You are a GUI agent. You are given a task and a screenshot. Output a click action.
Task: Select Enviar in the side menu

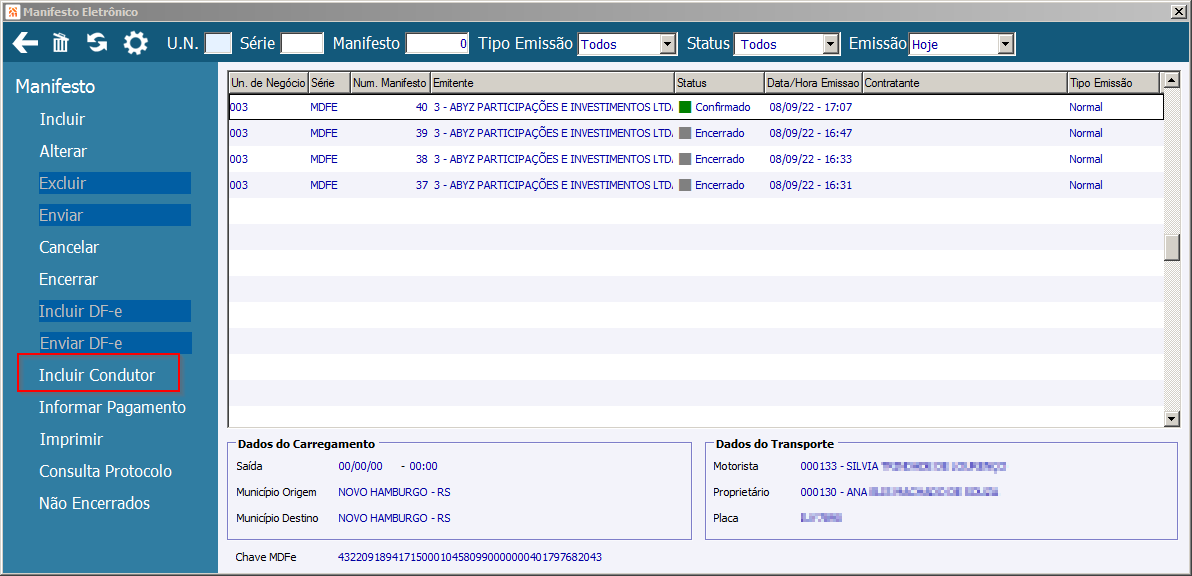[115, 215]
